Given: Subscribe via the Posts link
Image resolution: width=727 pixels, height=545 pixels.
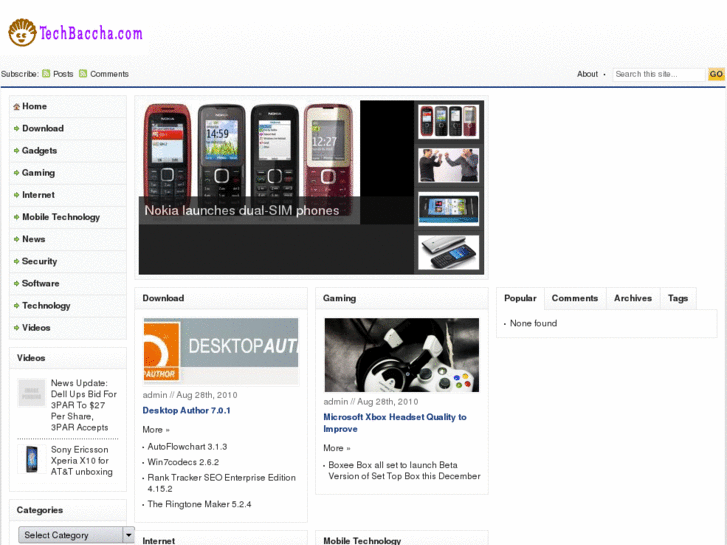Looking at the screenshot, I should (63, 74).
